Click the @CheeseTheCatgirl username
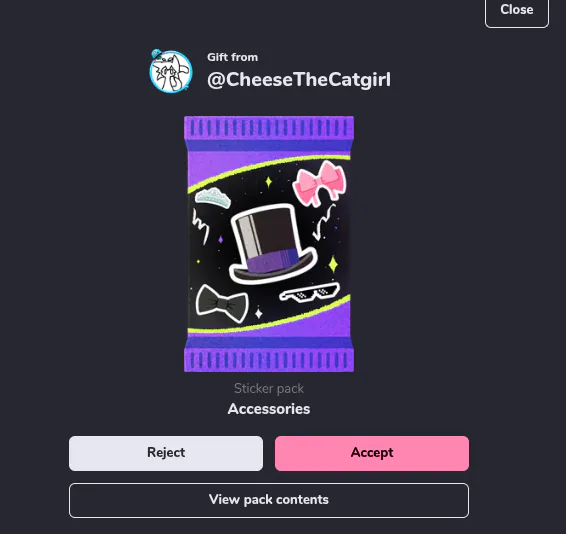The height and width of the screenshot is (534, 566). pos(299,80)
